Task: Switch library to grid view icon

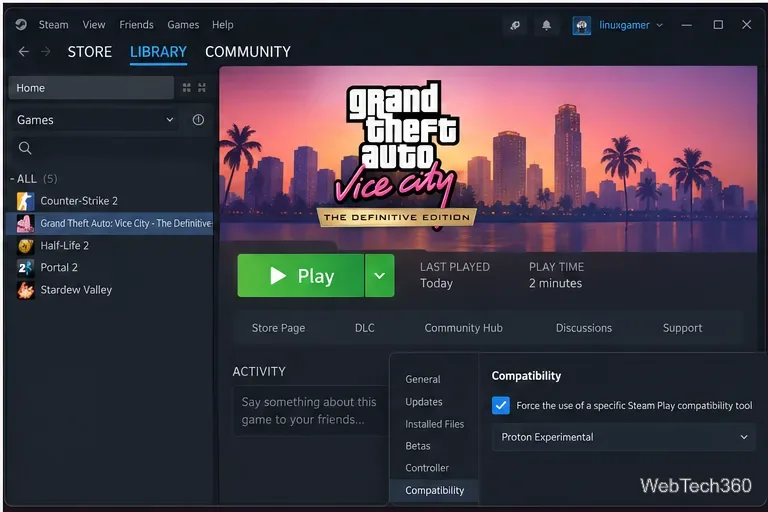Action: tap(187, 88)
